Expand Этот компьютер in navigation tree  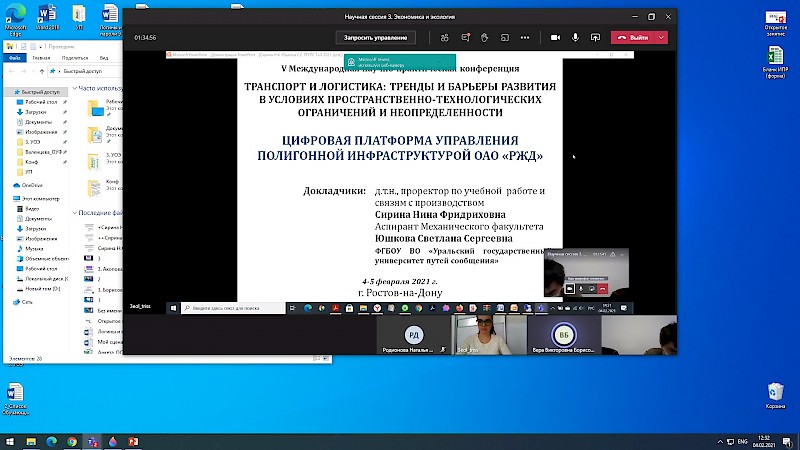(6, 199)
